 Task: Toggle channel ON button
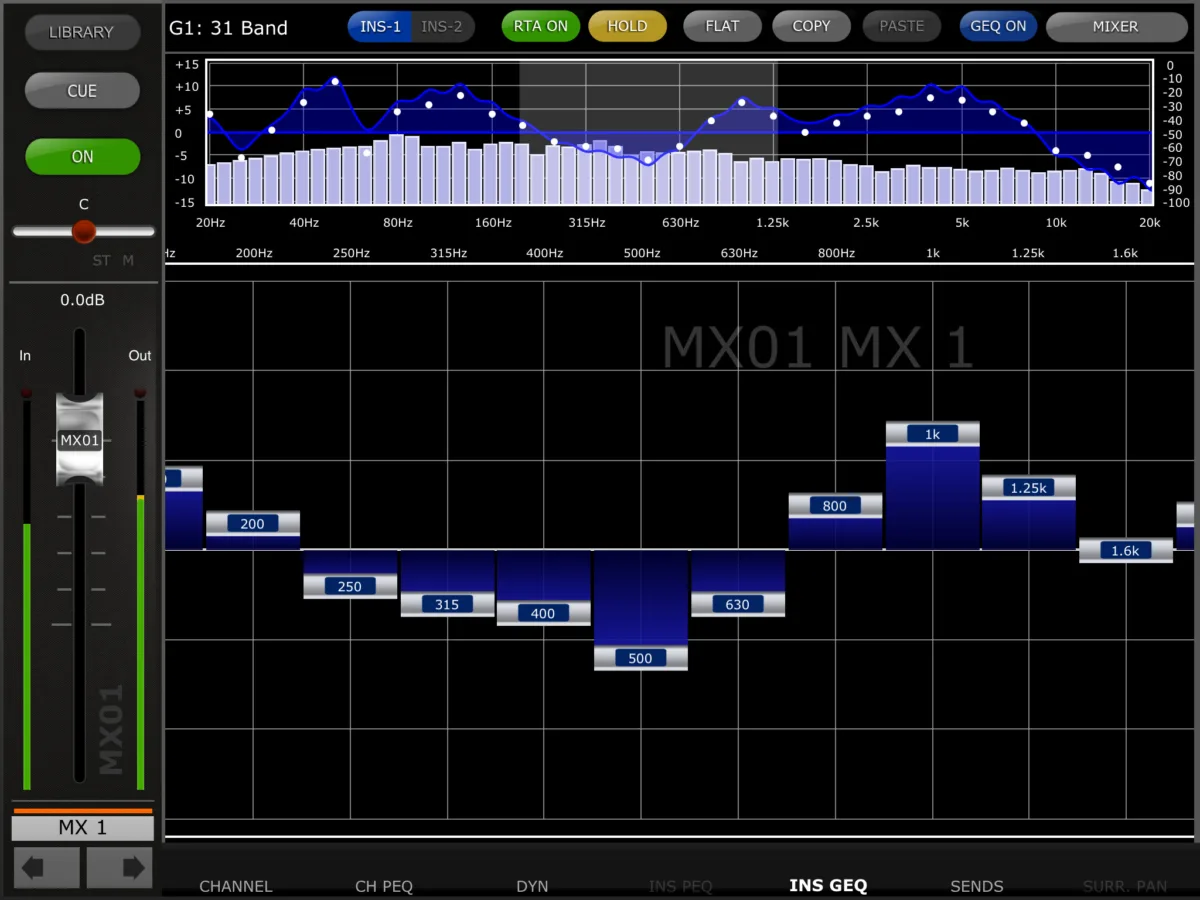[82, 157]
